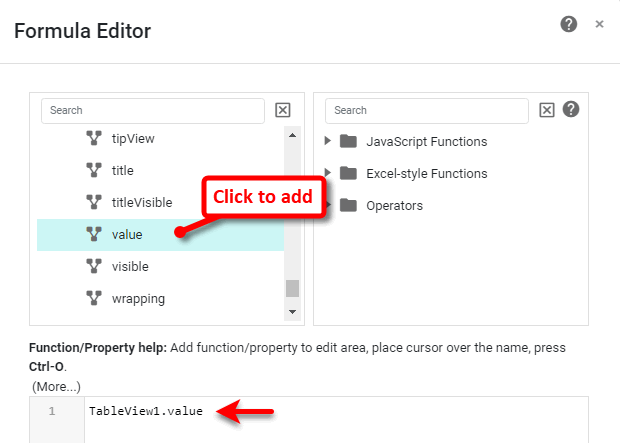Close the Formula Editor dialog
The image size is (620, 443).
599,25
